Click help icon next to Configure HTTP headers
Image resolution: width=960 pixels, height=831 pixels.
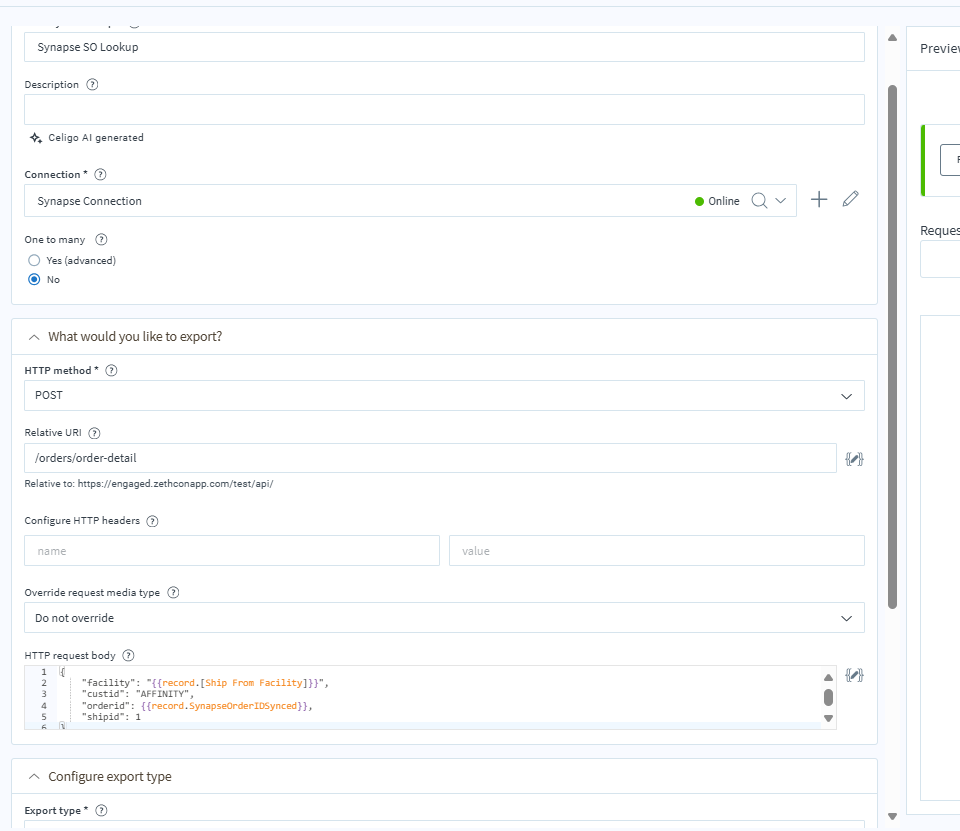[x=153, y=521]
